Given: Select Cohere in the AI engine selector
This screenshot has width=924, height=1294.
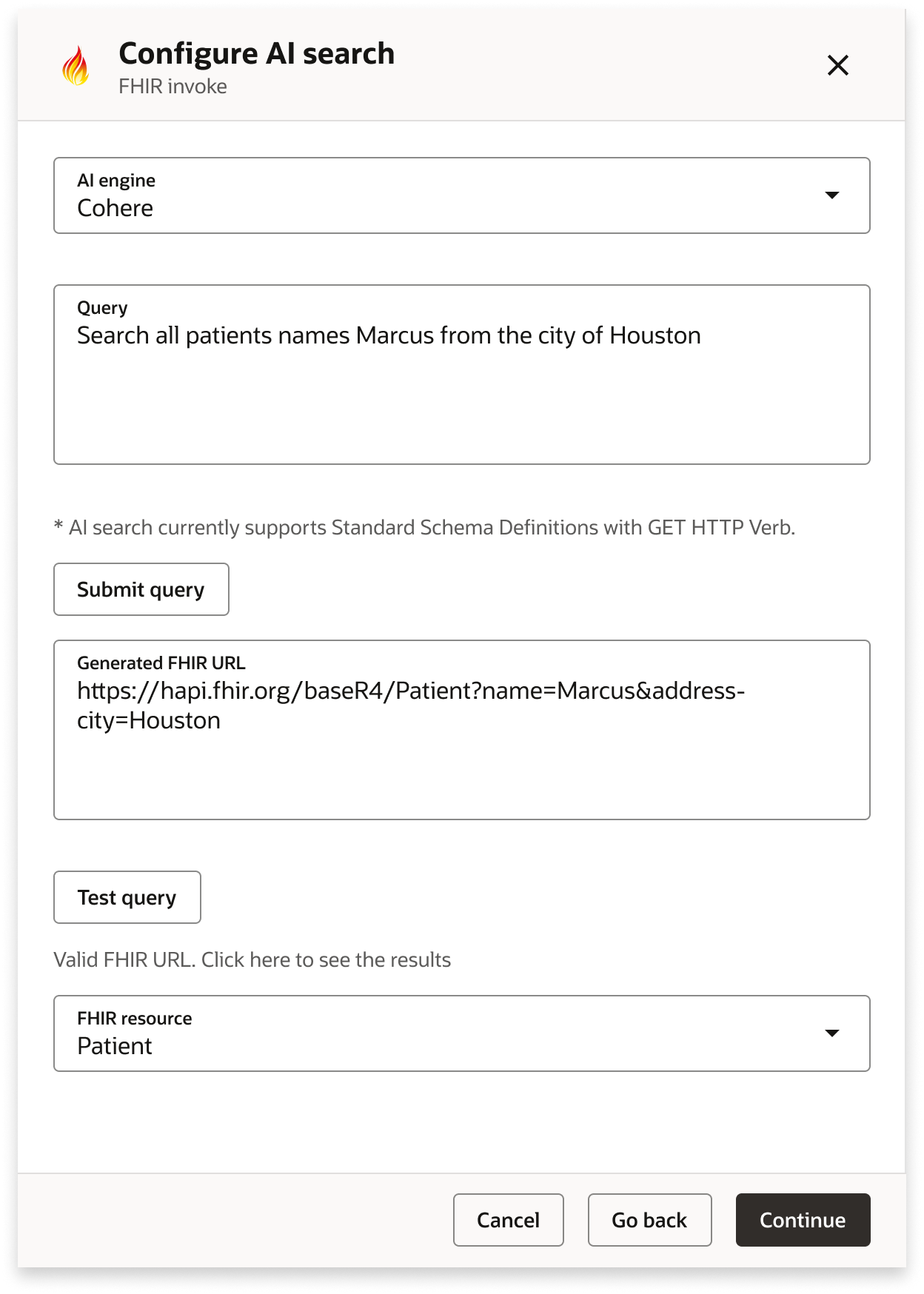Looking at the screenshot, I should 296,208.
